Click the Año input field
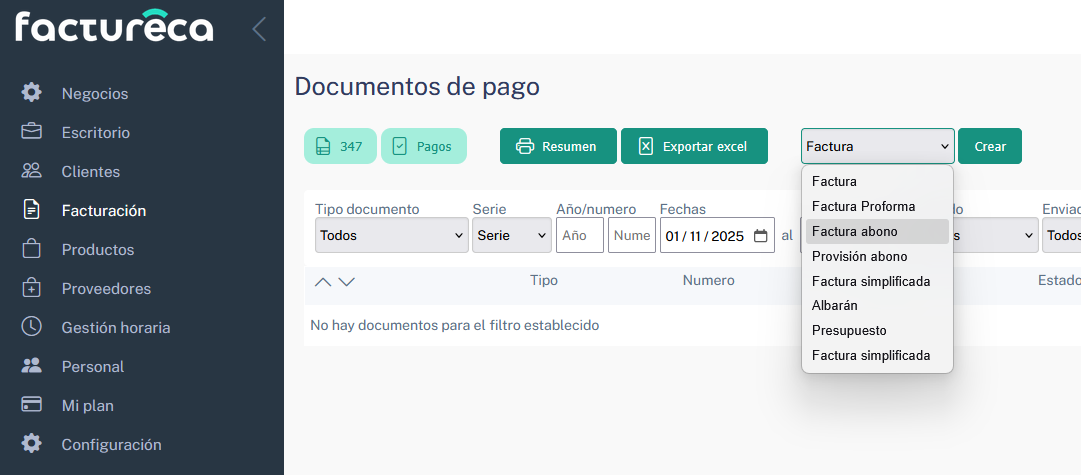Viewport: 1081px width, 475px height. pyautogui.click(x=580, y=235)
